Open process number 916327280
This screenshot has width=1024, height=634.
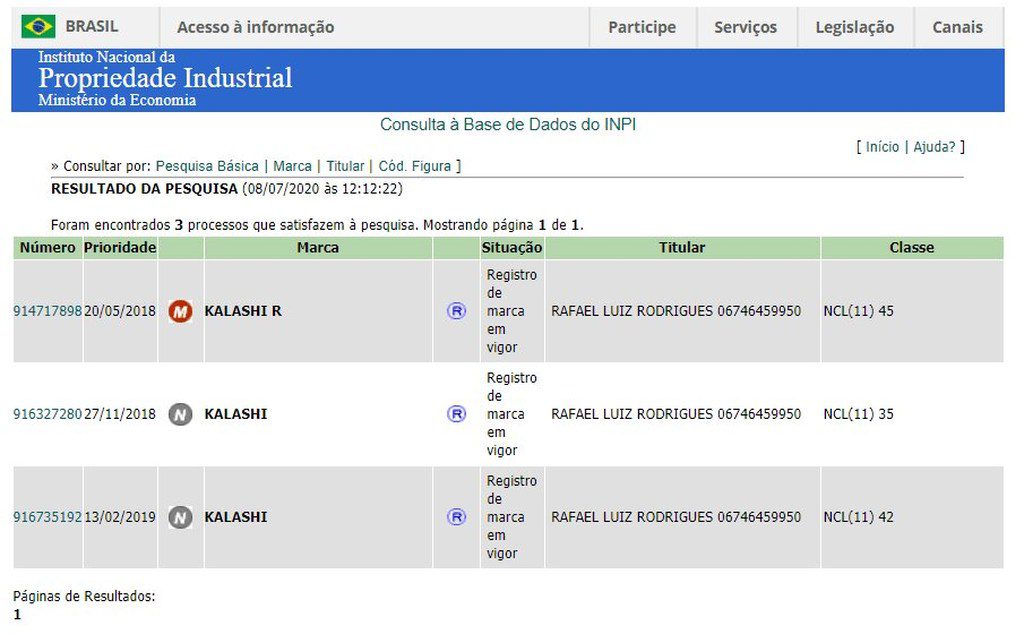point(47,414)
